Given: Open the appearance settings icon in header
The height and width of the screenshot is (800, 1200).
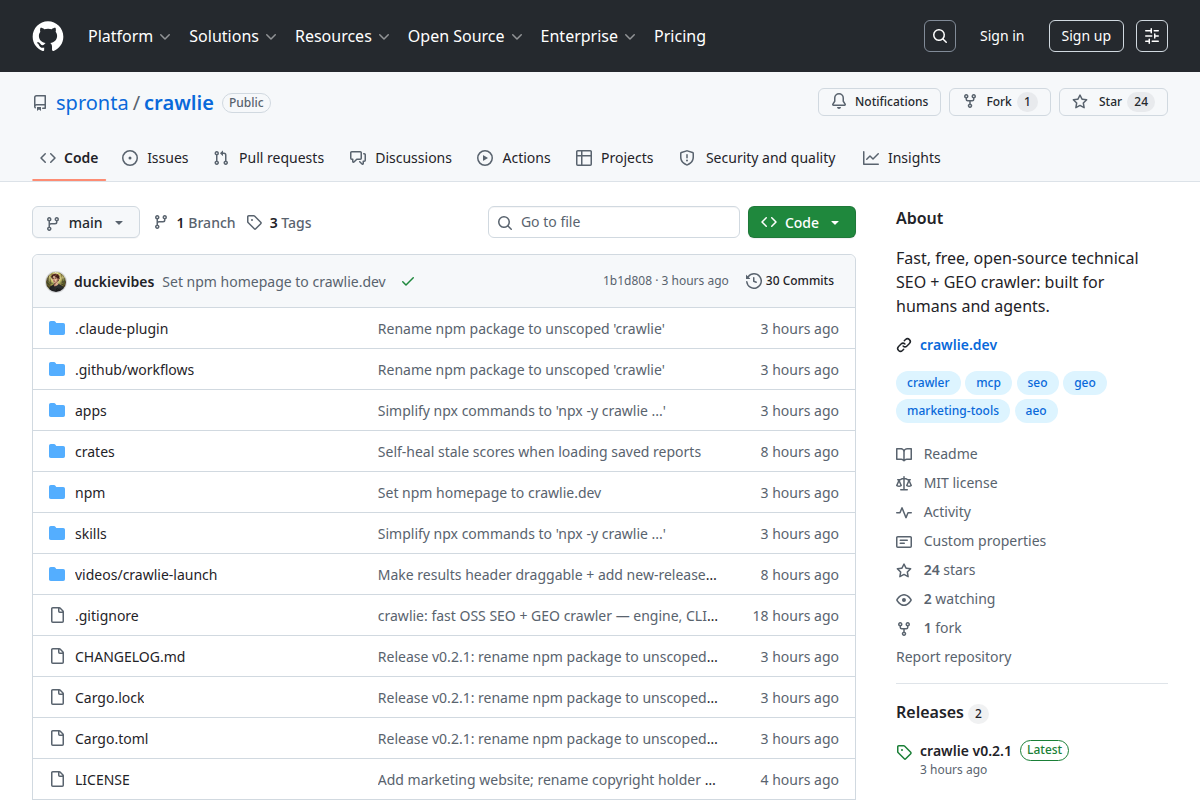Looking at the screenshot, I should click(x=1152, y=36).
